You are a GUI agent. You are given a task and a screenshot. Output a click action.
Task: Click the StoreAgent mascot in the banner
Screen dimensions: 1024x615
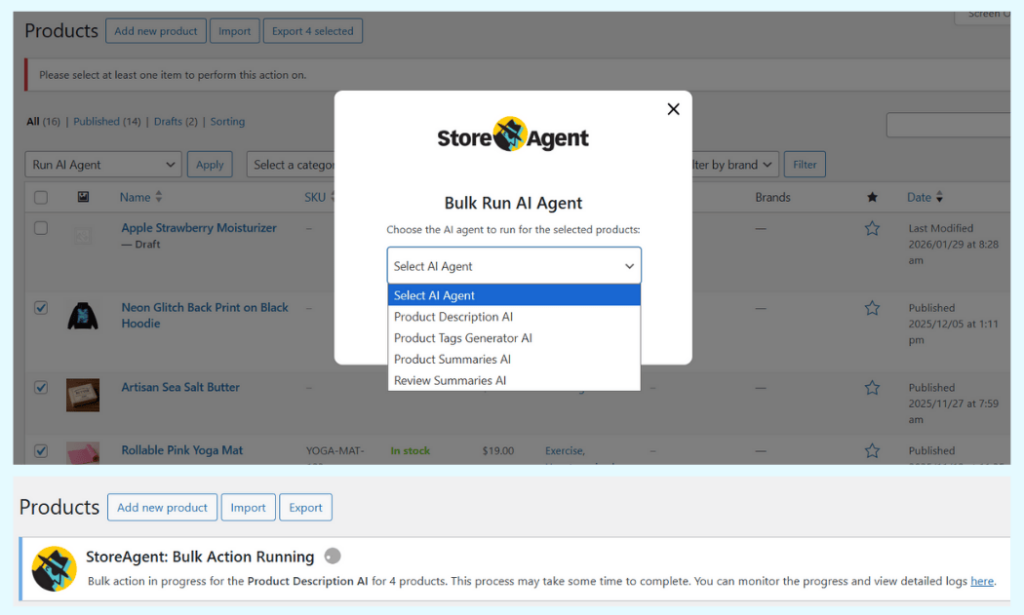[52, 568]
